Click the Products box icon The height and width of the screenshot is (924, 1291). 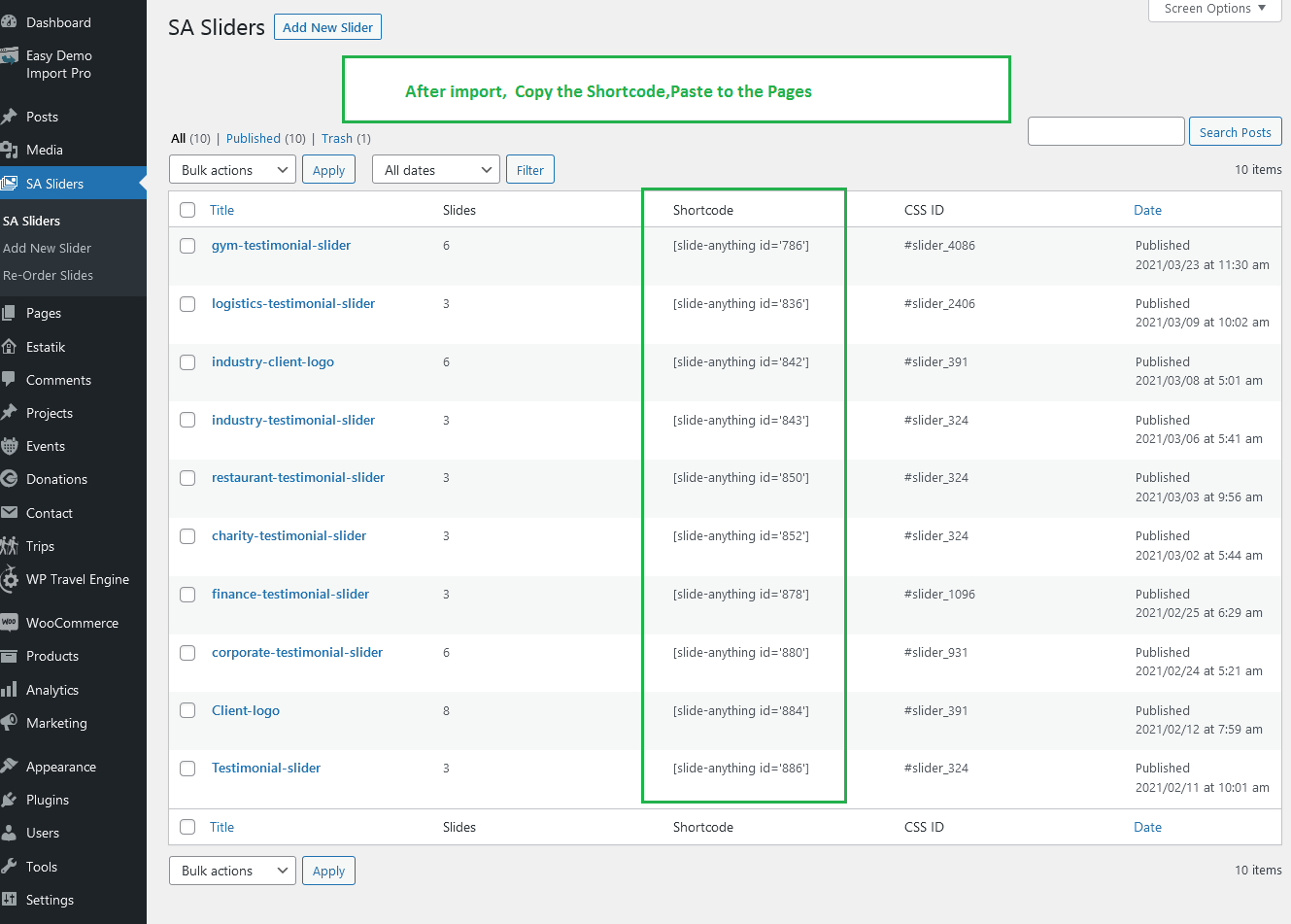(x=9, y=656)
